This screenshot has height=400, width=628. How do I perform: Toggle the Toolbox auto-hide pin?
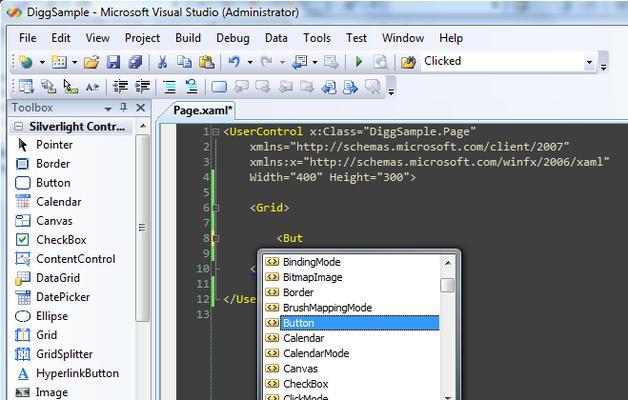click(x=123, y=107)
